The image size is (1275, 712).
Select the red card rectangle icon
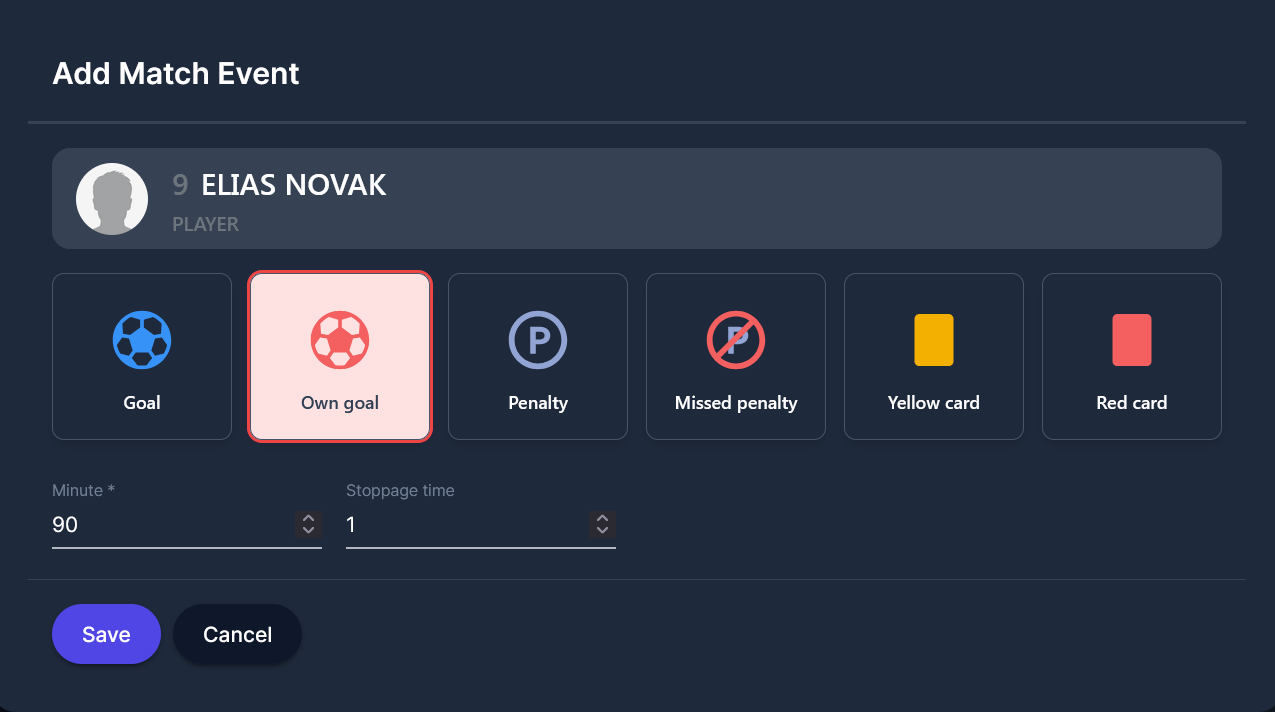(1132, 340)
